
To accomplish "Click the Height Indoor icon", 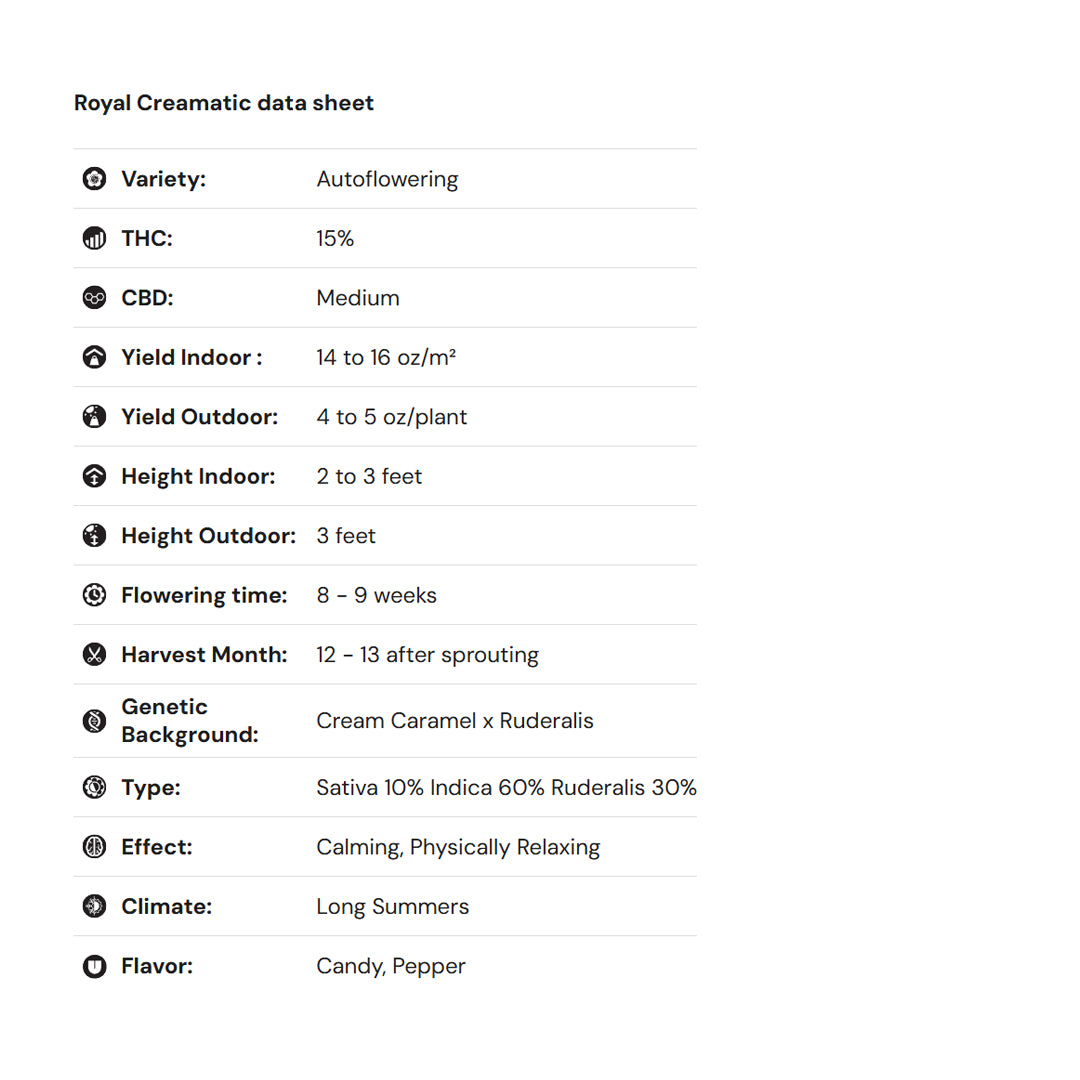I will click(94, 476).
